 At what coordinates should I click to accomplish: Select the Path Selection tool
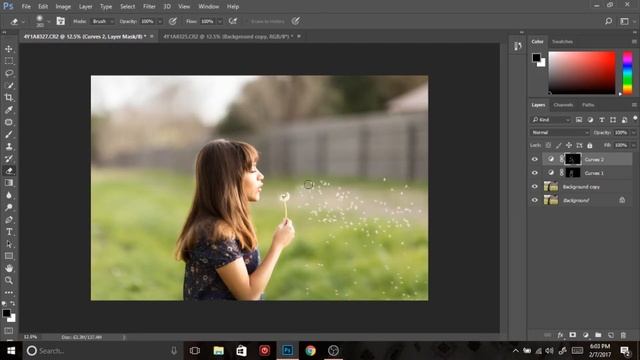(x=9, y=244)
